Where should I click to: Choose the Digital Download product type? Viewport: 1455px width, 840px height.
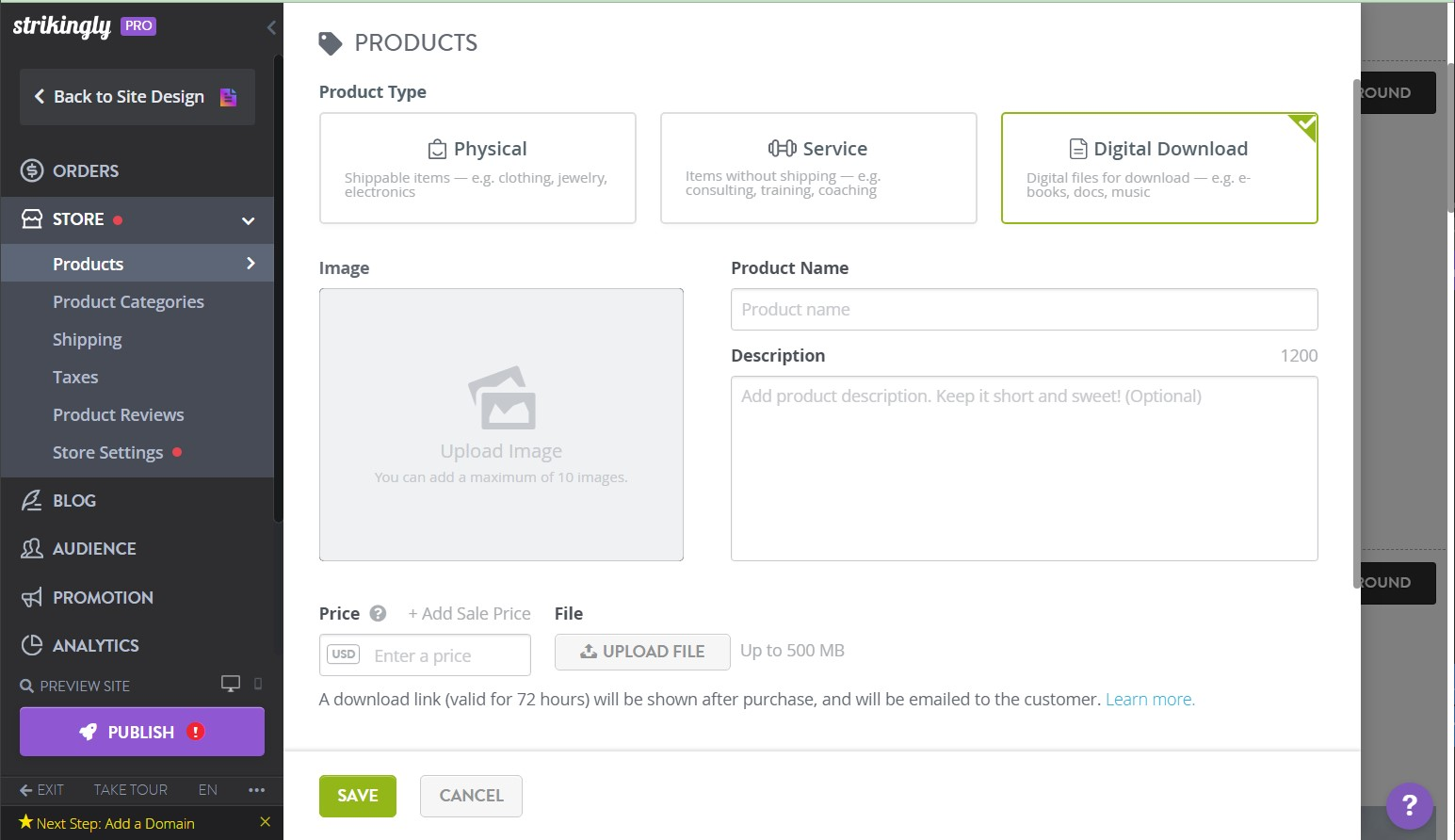click(x=1159, y=168)
